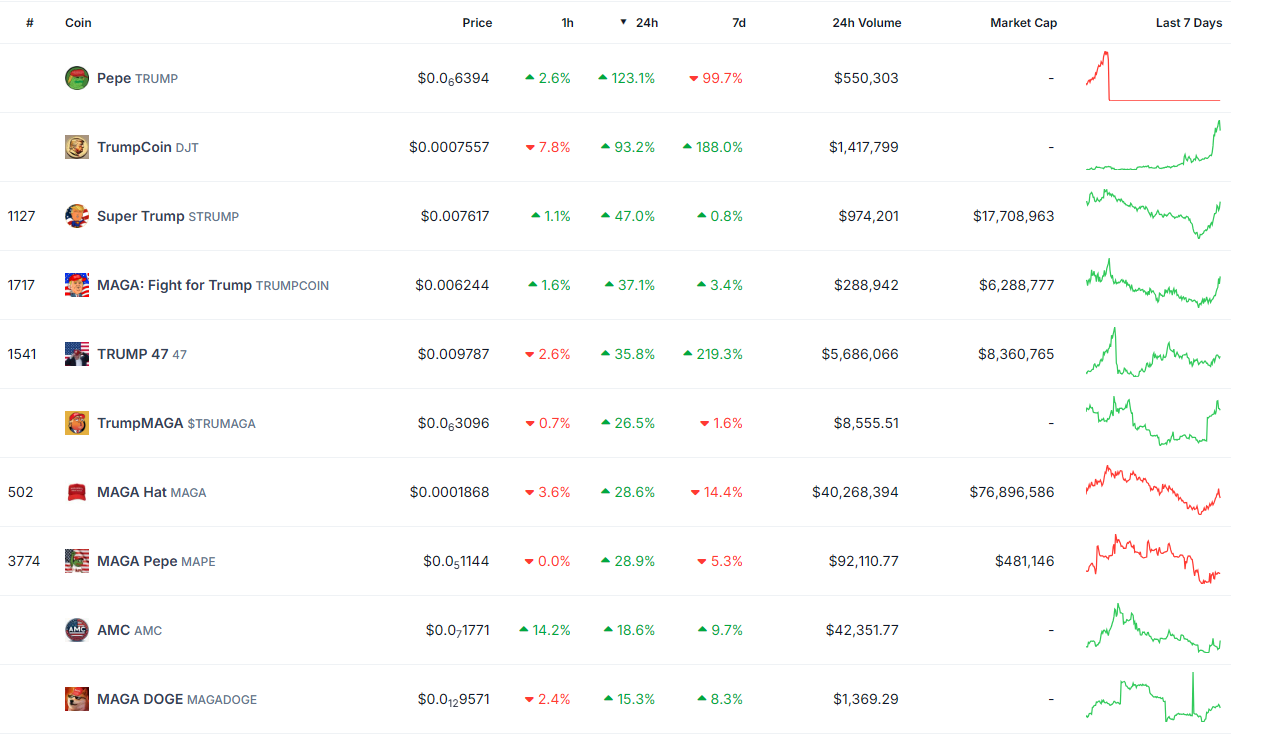Click the MAGA Pepe coin logo
1266x739 pixels.
click(77, 561)
